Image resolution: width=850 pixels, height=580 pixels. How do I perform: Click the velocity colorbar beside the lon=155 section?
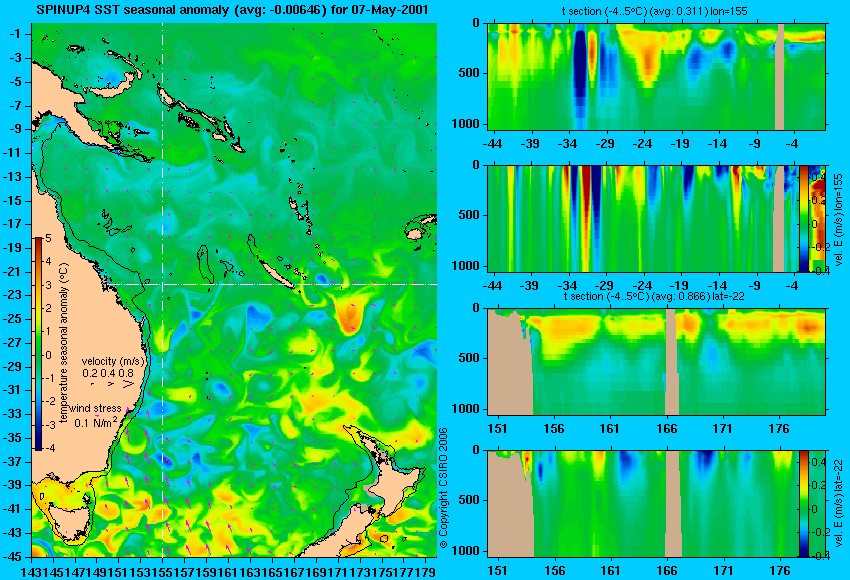tap(803, 218)
